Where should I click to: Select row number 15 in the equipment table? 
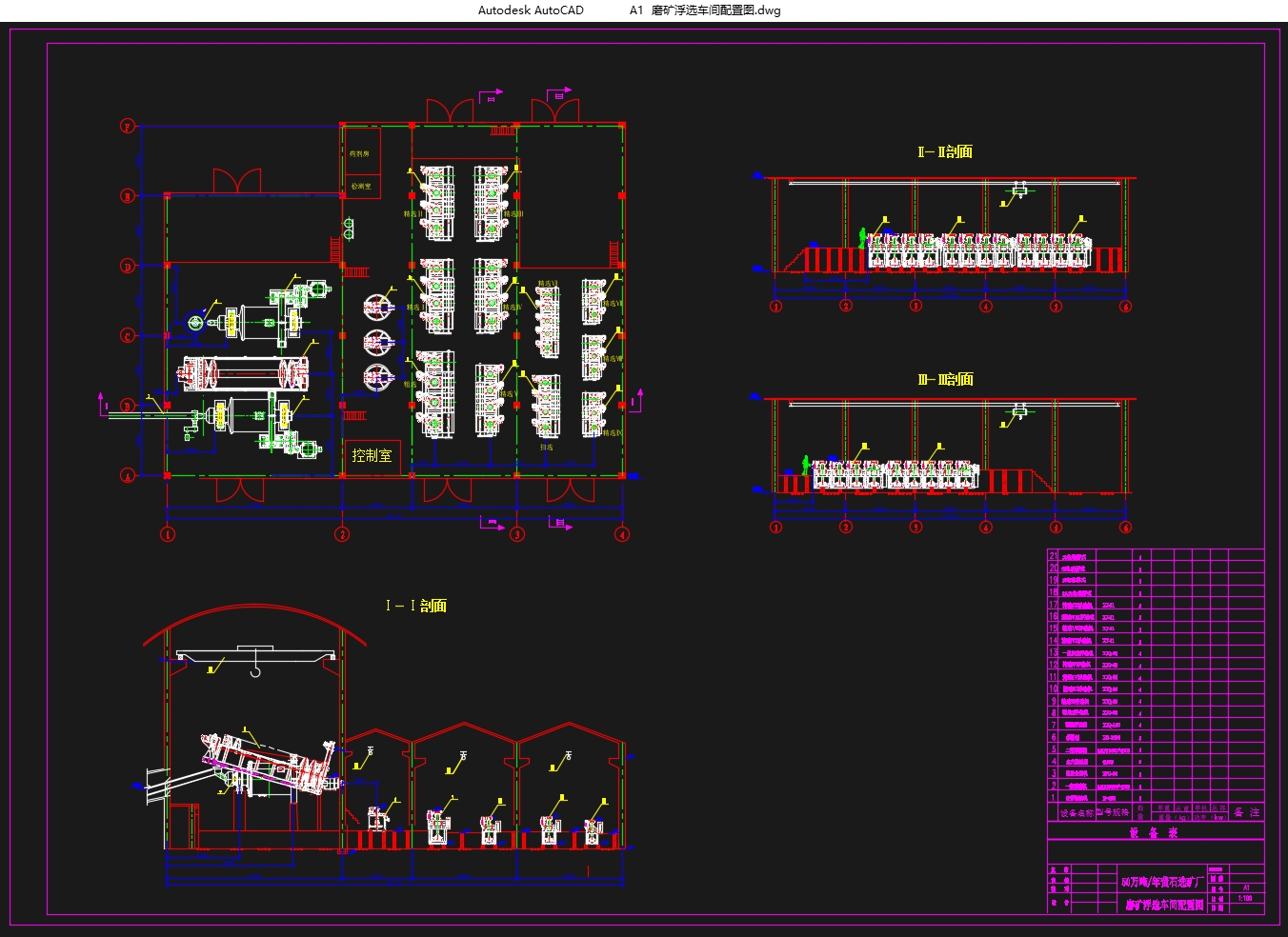(x=1053, y=628)
